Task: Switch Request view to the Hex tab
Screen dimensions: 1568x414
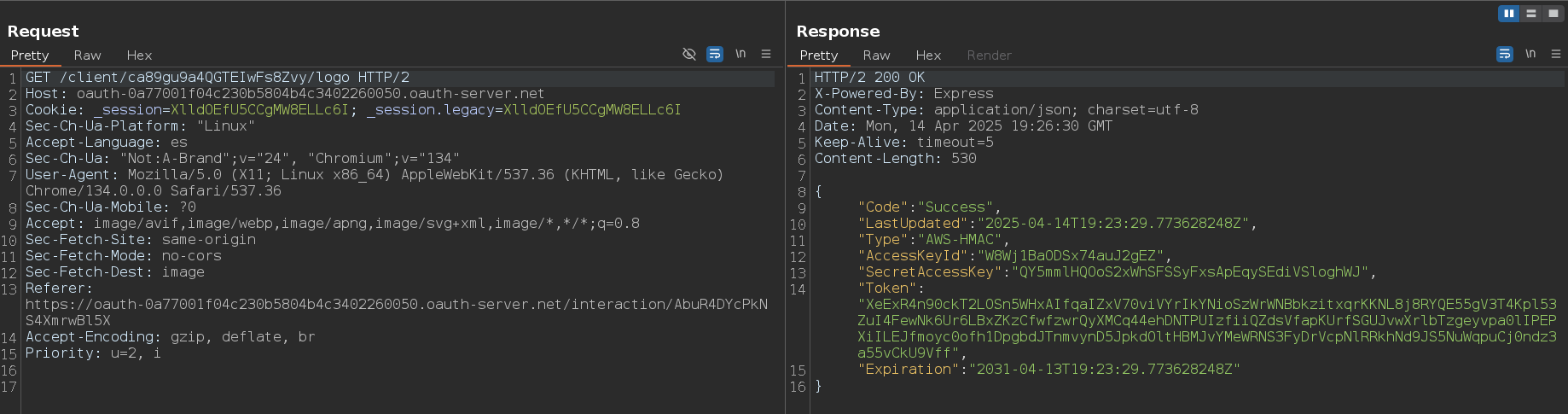Action: pos(139,55)
